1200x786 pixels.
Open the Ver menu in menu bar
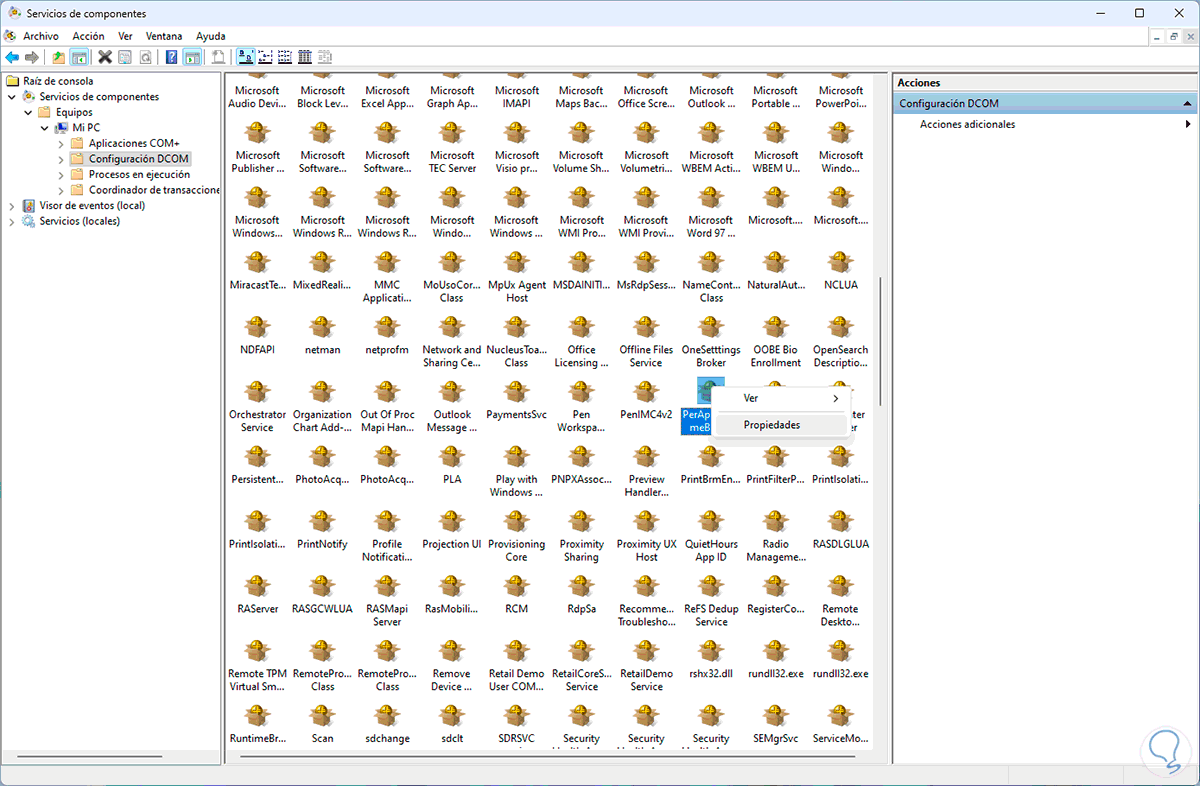[x=125, y=36]
